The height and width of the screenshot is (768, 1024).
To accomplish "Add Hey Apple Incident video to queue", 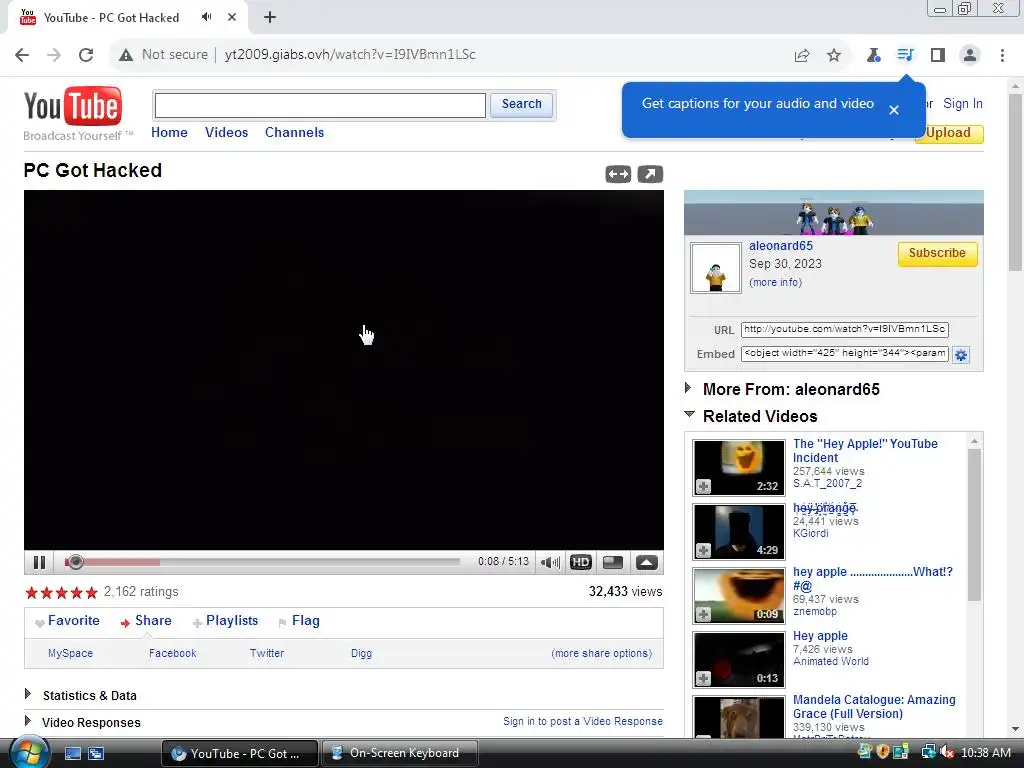I will pyautogui.click(x=703, y=487).
